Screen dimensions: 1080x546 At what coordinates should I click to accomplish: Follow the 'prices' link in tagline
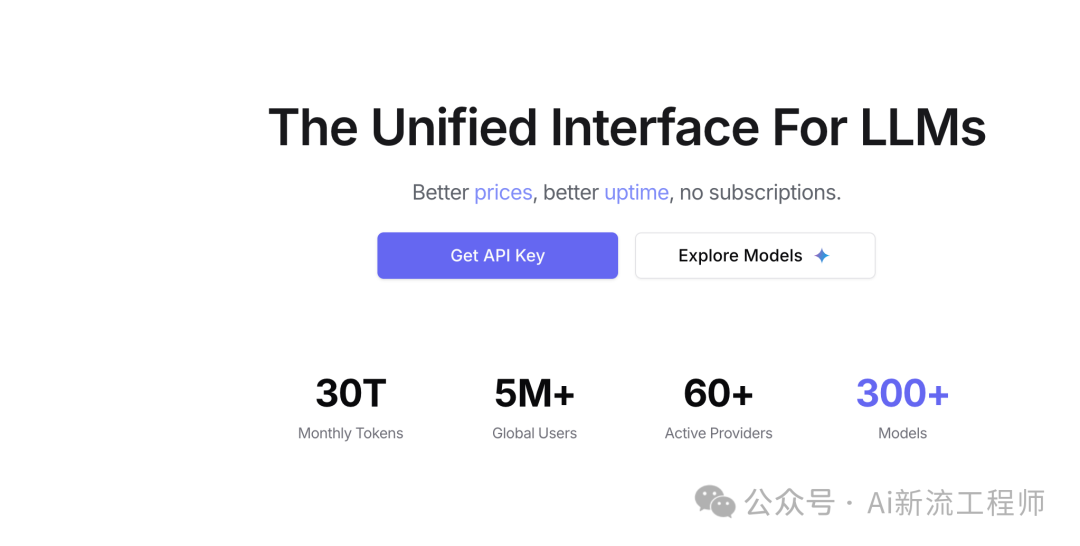[x=503, y=192]
